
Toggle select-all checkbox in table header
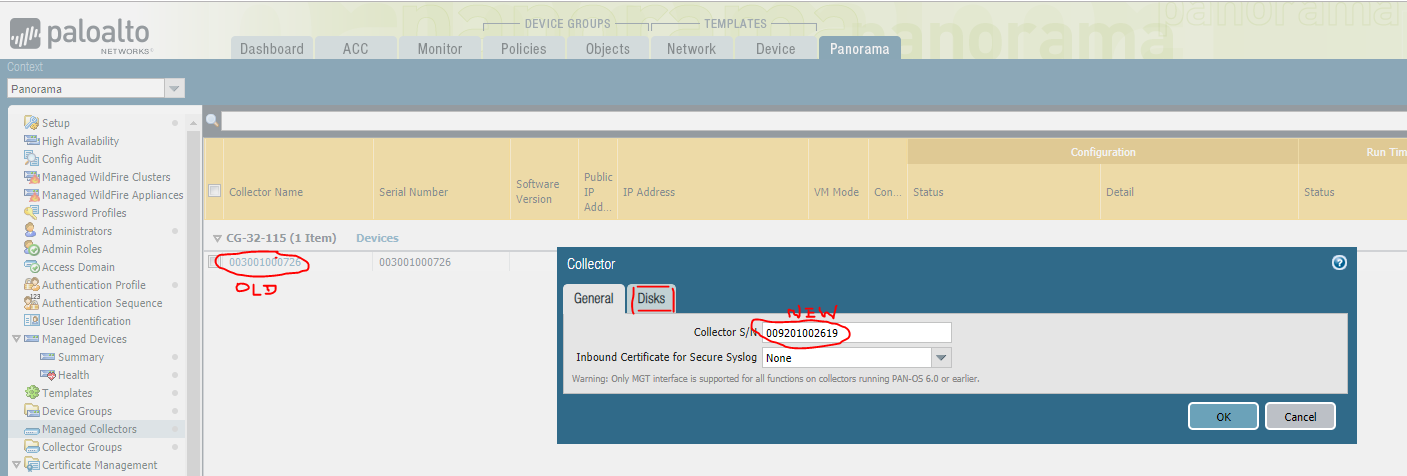214,191
